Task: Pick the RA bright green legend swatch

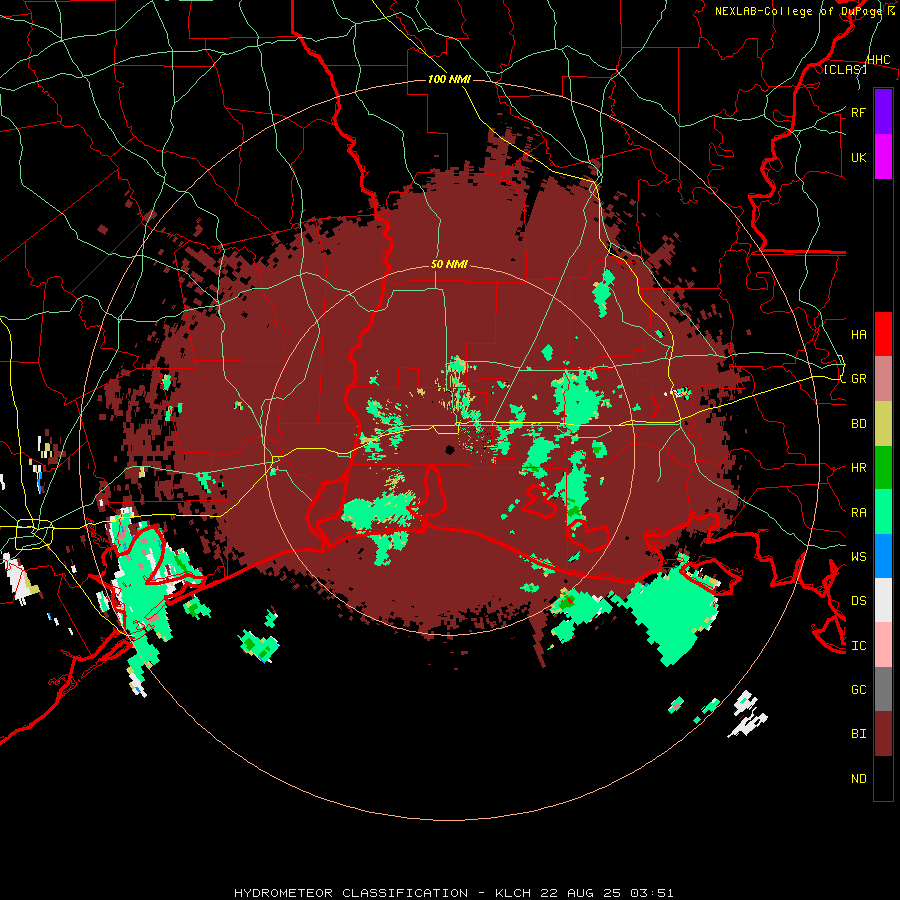Action: (883, 512)
